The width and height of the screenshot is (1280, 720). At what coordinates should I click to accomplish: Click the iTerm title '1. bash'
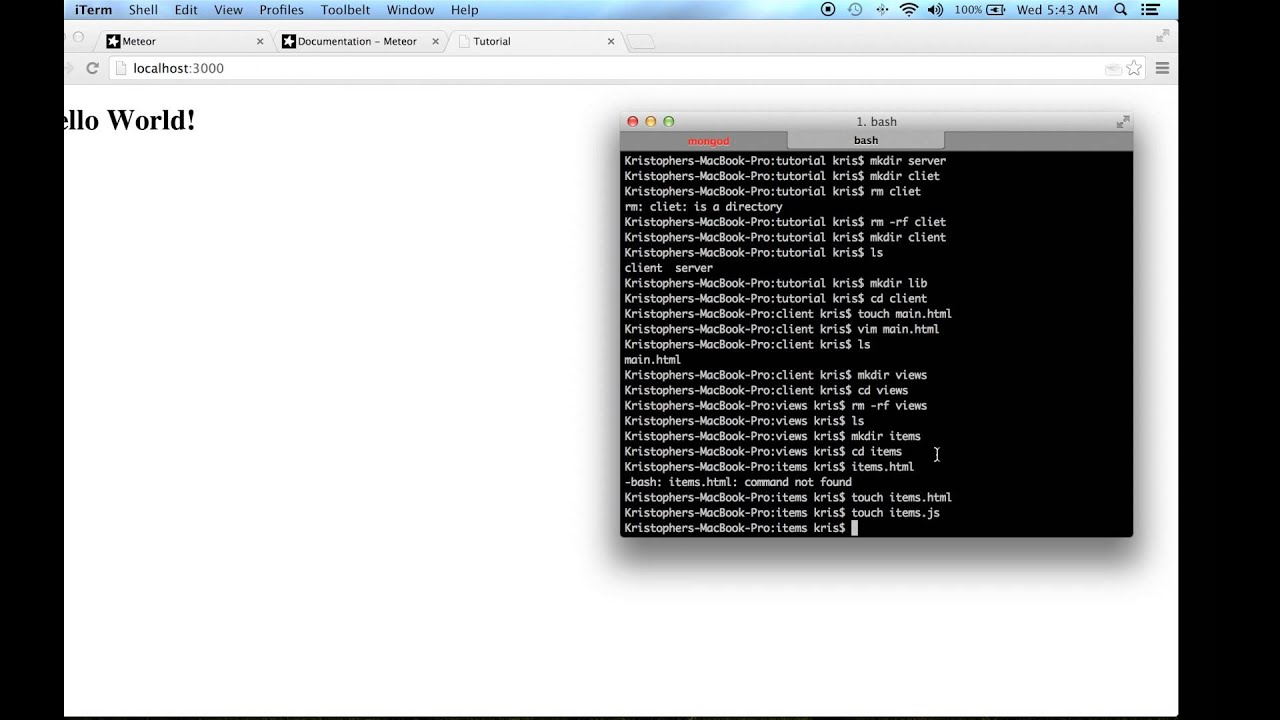tap(877, 122)
